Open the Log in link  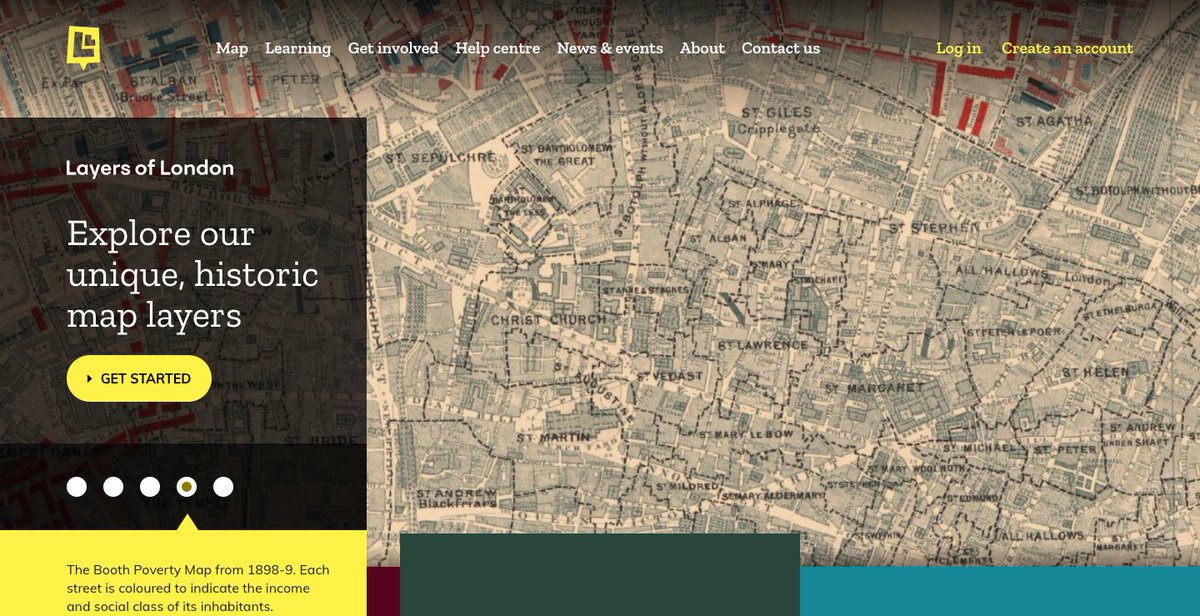coord(957,47)
